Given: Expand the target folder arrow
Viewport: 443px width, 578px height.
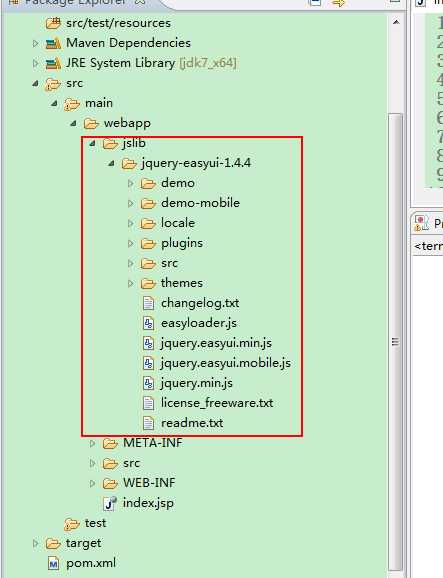Looking at the screenshot, I should pyautogui.click(x=35, y=543).
